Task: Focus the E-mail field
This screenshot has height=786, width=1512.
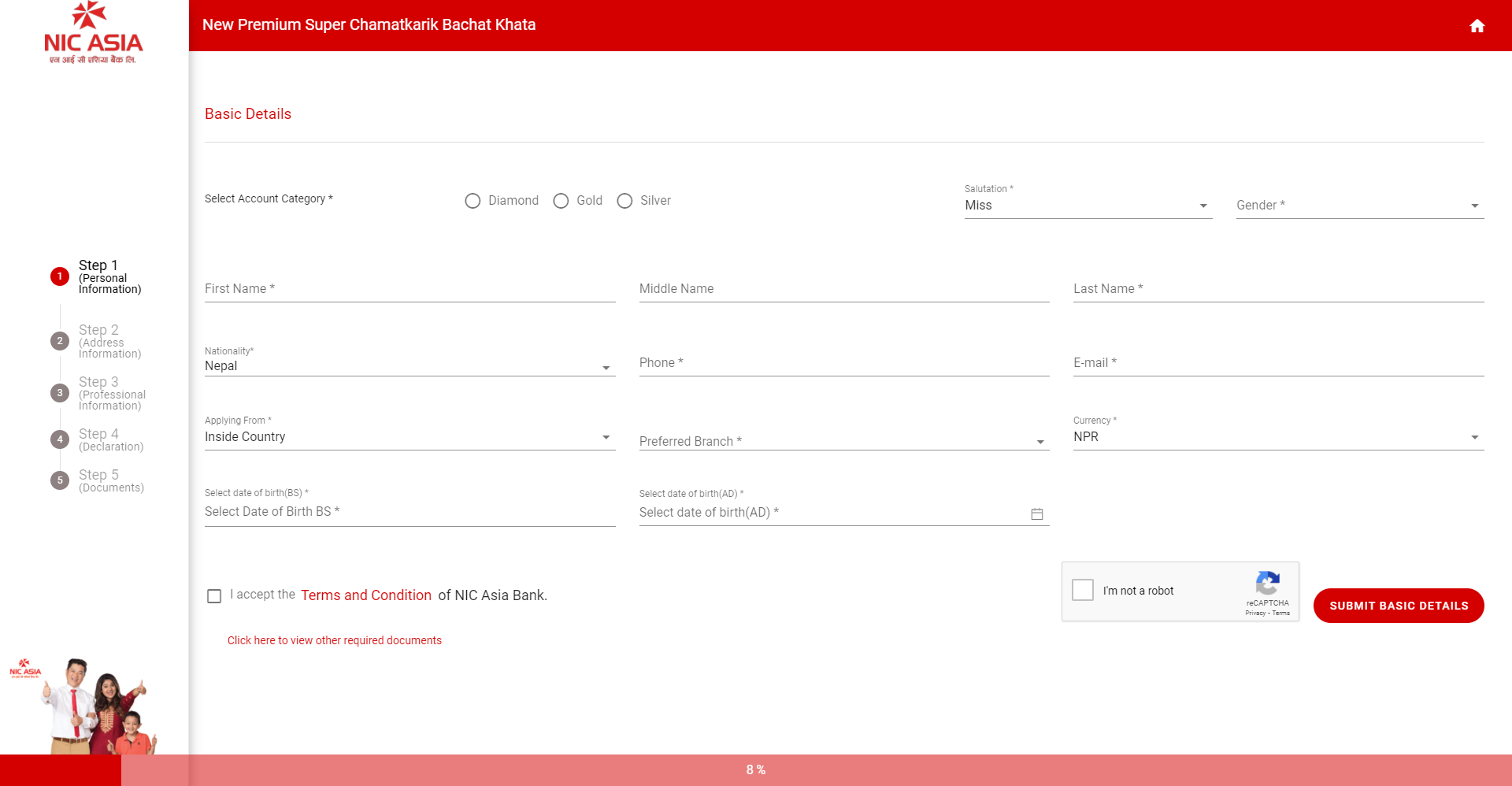Action: tap(1278, 362)
